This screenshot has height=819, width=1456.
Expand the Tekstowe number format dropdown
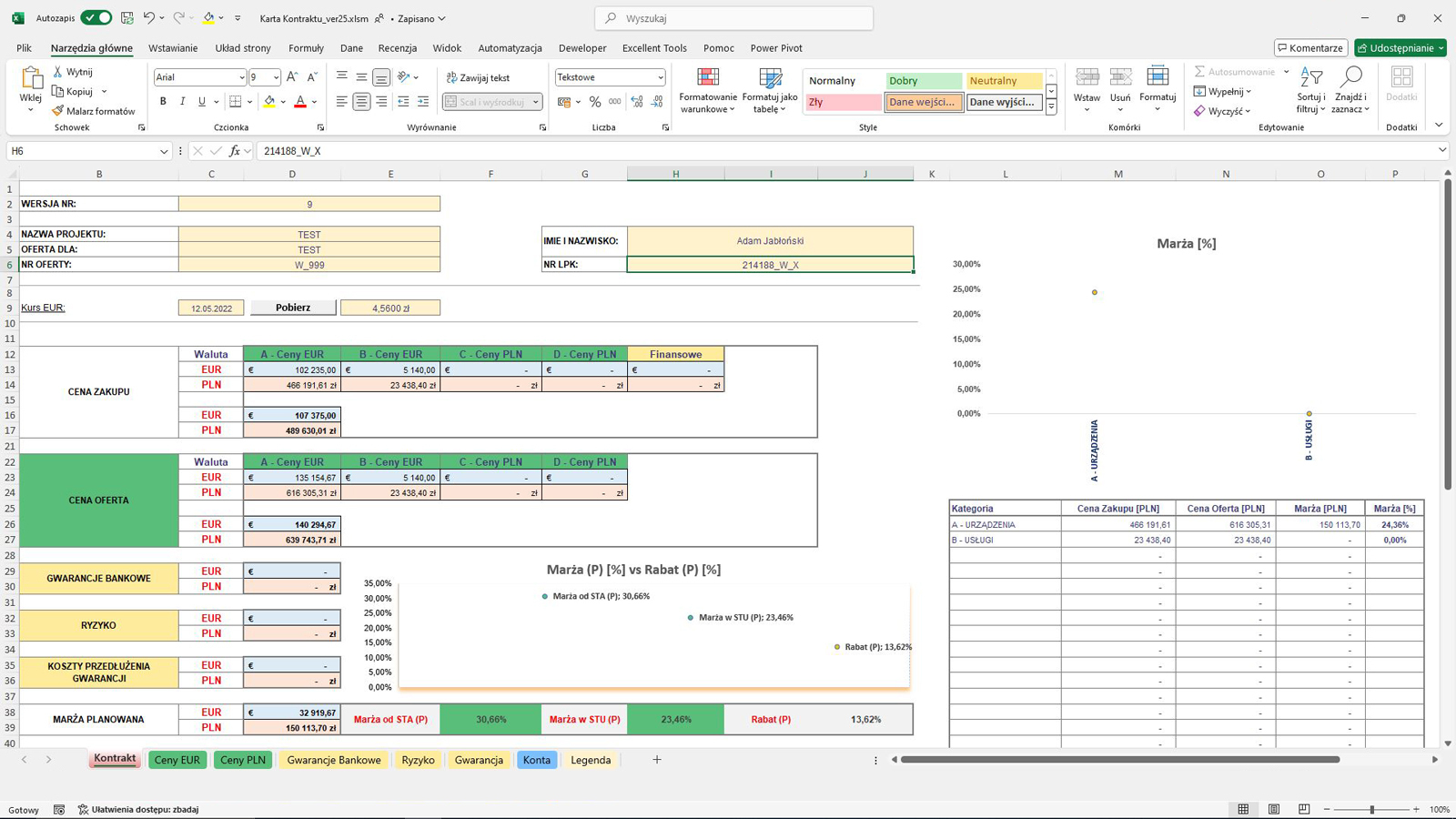point(660,78)
